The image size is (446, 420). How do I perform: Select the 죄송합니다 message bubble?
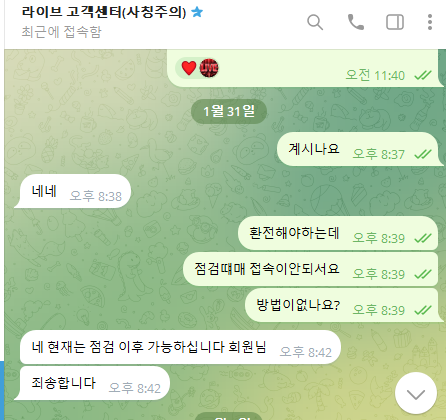tap(92, 383)
